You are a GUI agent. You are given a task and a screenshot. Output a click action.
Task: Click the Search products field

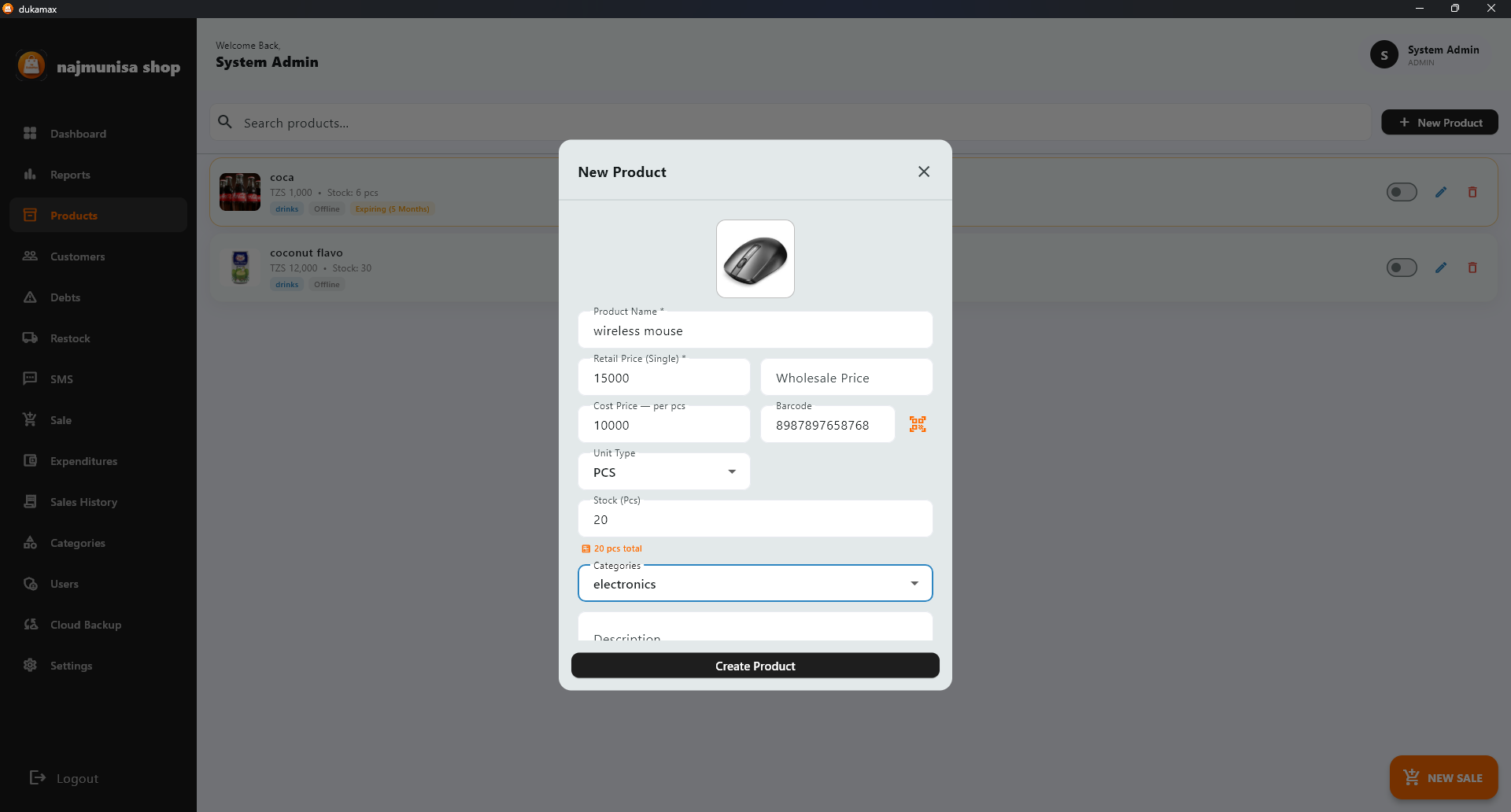tap(790, 123)
